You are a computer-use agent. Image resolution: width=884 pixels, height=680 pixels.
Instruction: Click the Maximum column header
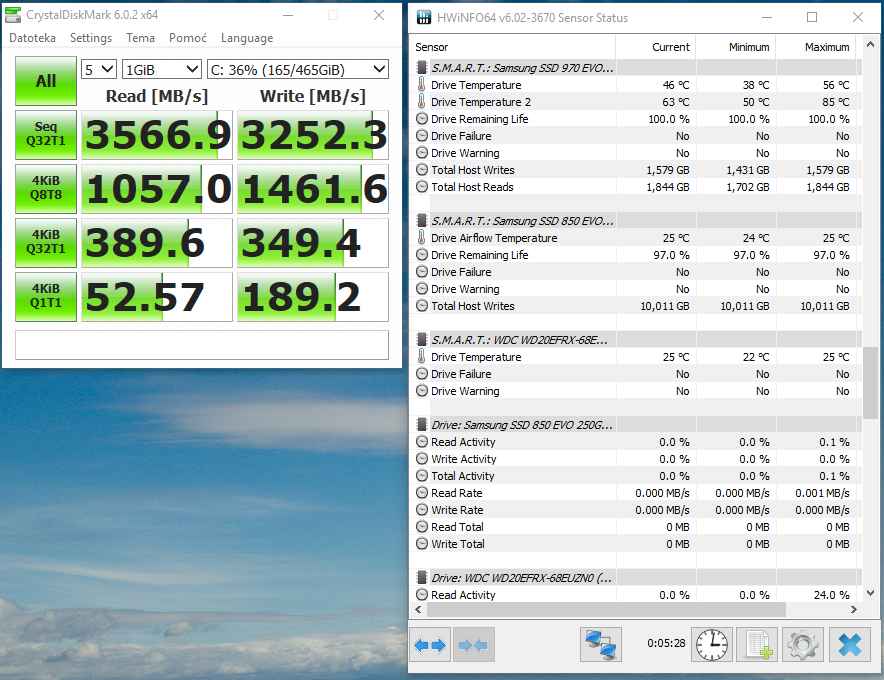pos(826,47)
